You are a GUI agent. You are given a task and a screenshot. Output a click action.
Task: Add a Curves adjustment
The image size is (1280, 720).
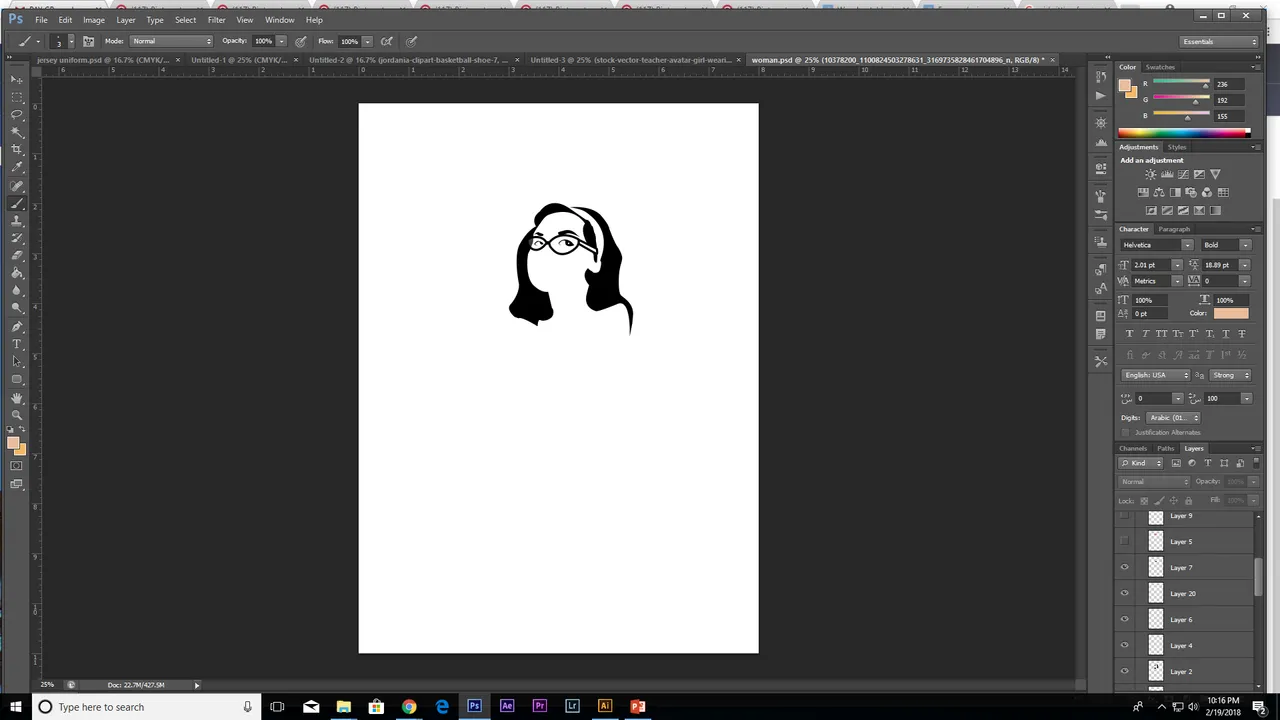click(x=1183, y=174)
